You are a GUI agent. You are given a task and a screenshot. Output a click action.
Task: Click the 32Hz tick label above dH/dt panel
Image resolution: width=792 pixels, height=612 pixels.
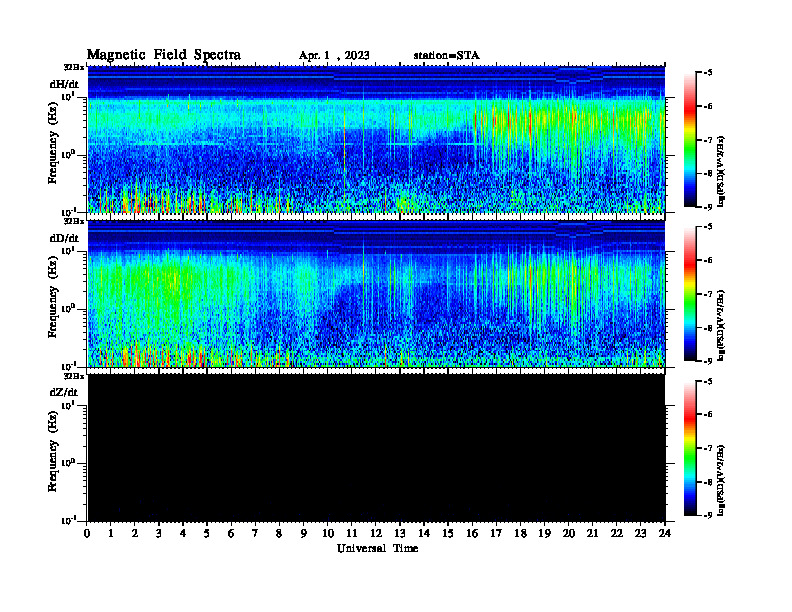74,67
